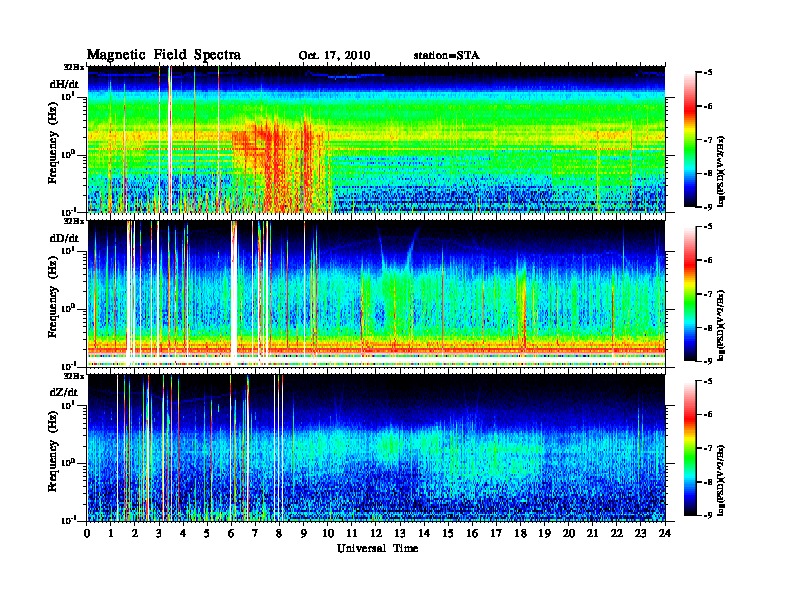Viewport: 792px width, 612px height.
Task: Click the "Magnetic Field Spectra" title
Action: point(164,55)
